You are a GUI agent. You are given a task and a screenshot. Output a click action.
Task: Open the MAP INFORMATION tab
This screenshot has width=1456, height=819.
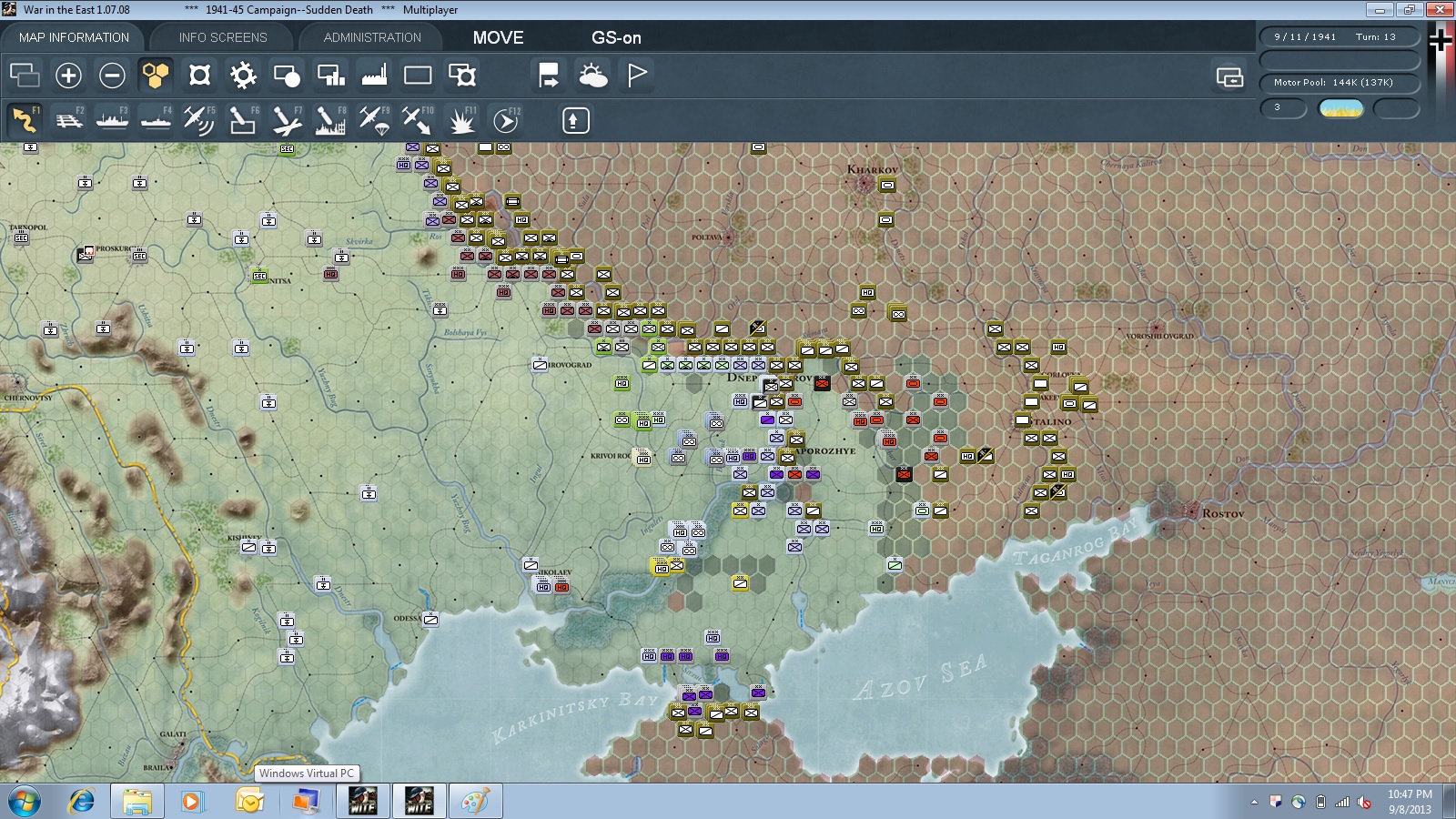click(74, 37)
